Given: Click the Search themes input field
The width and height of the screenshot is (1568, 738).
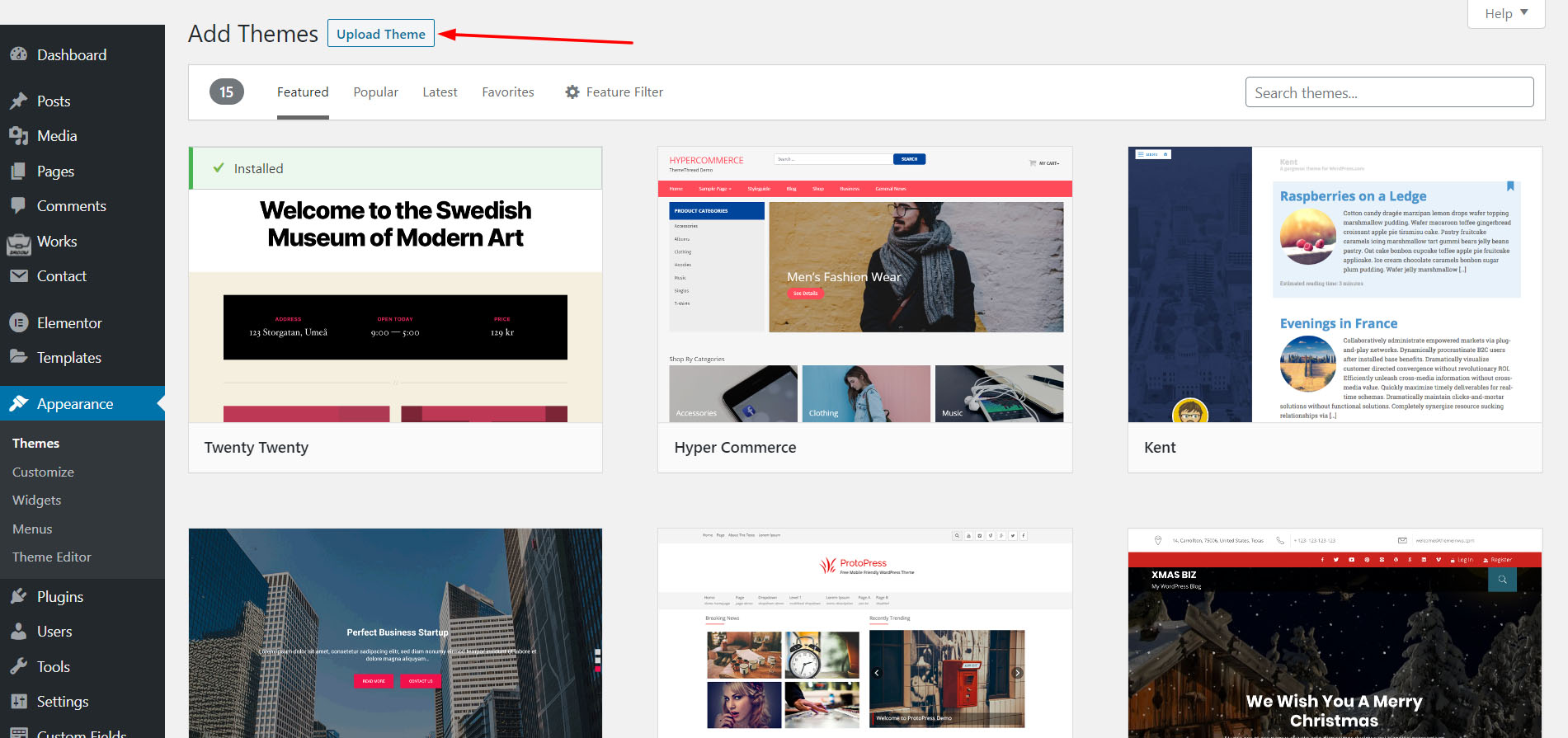Looking at the screenshot, I should 1389,92.
